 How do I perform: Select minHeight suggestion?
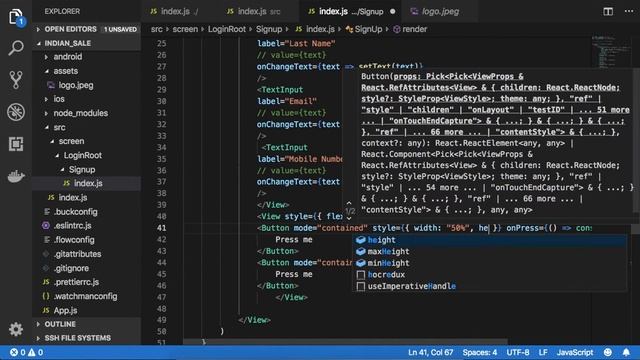click(490, 263)
